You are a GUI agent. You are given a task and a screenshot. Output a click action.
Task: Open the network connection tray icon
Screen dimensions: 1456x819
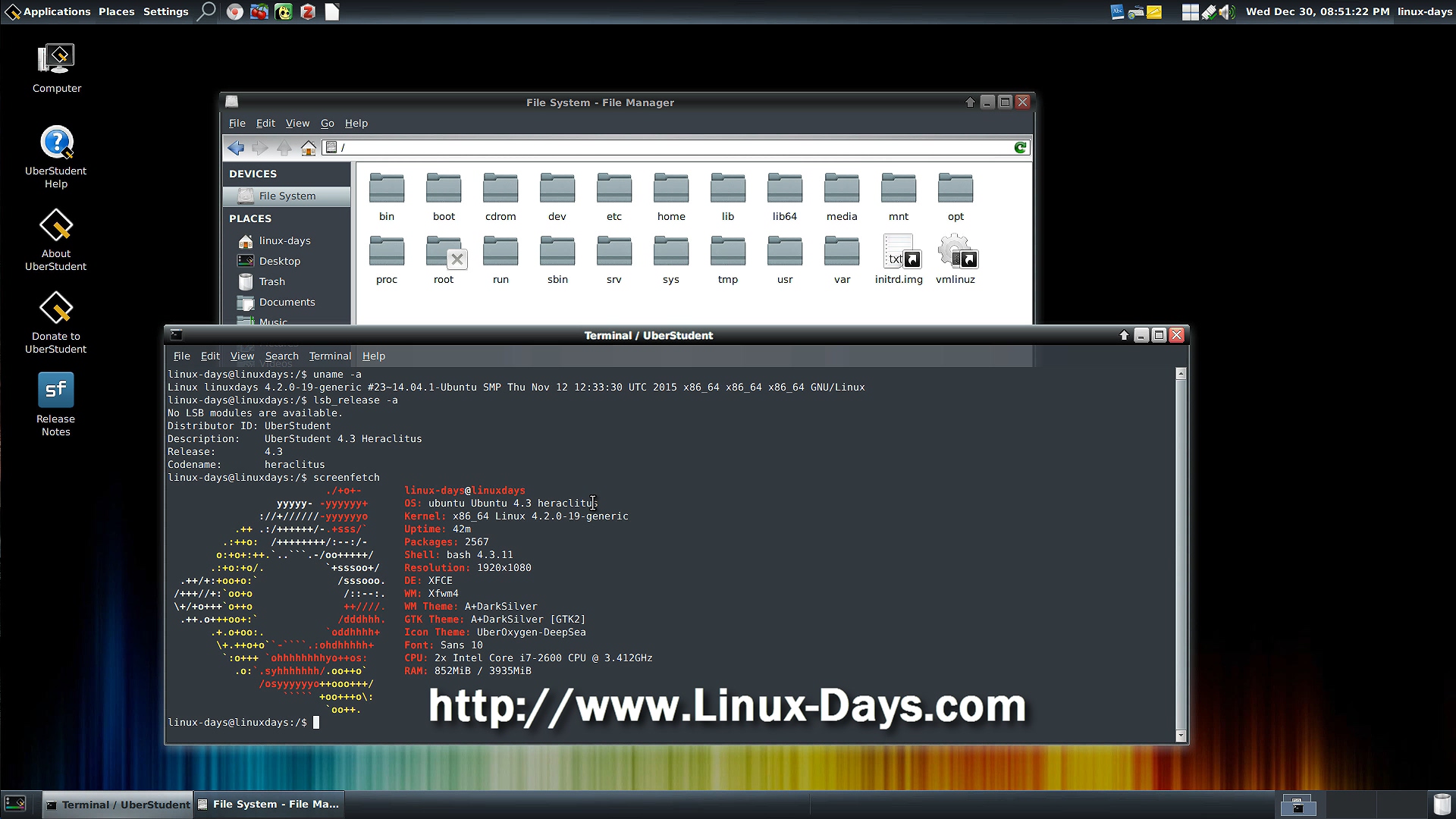point(1210,11)
